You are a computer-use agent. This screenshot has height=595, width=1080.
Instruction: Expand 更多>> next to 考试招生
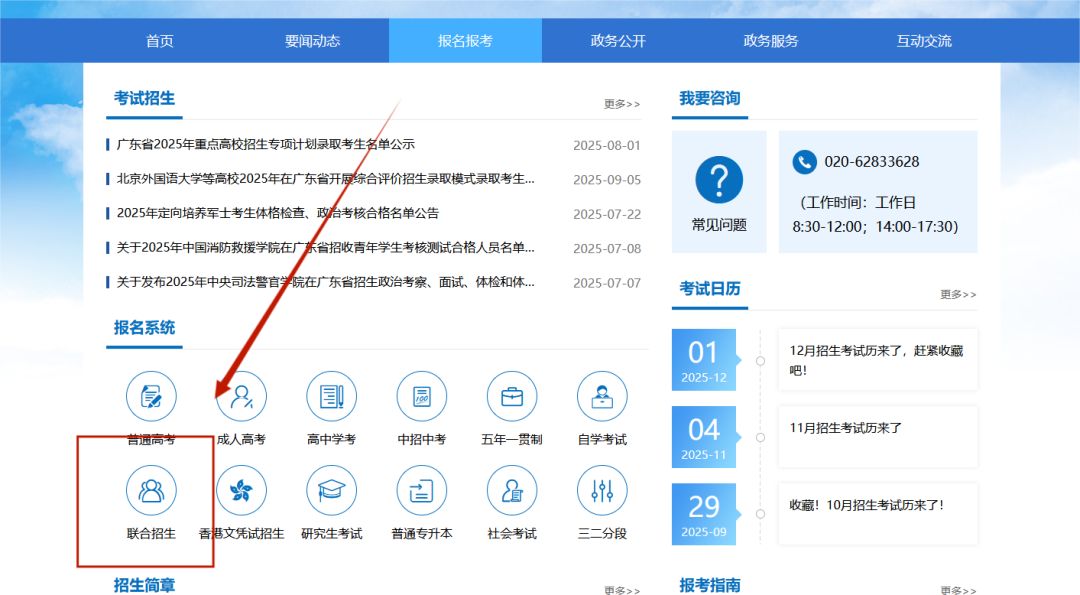pyautogui.click(x=621, y=104)
